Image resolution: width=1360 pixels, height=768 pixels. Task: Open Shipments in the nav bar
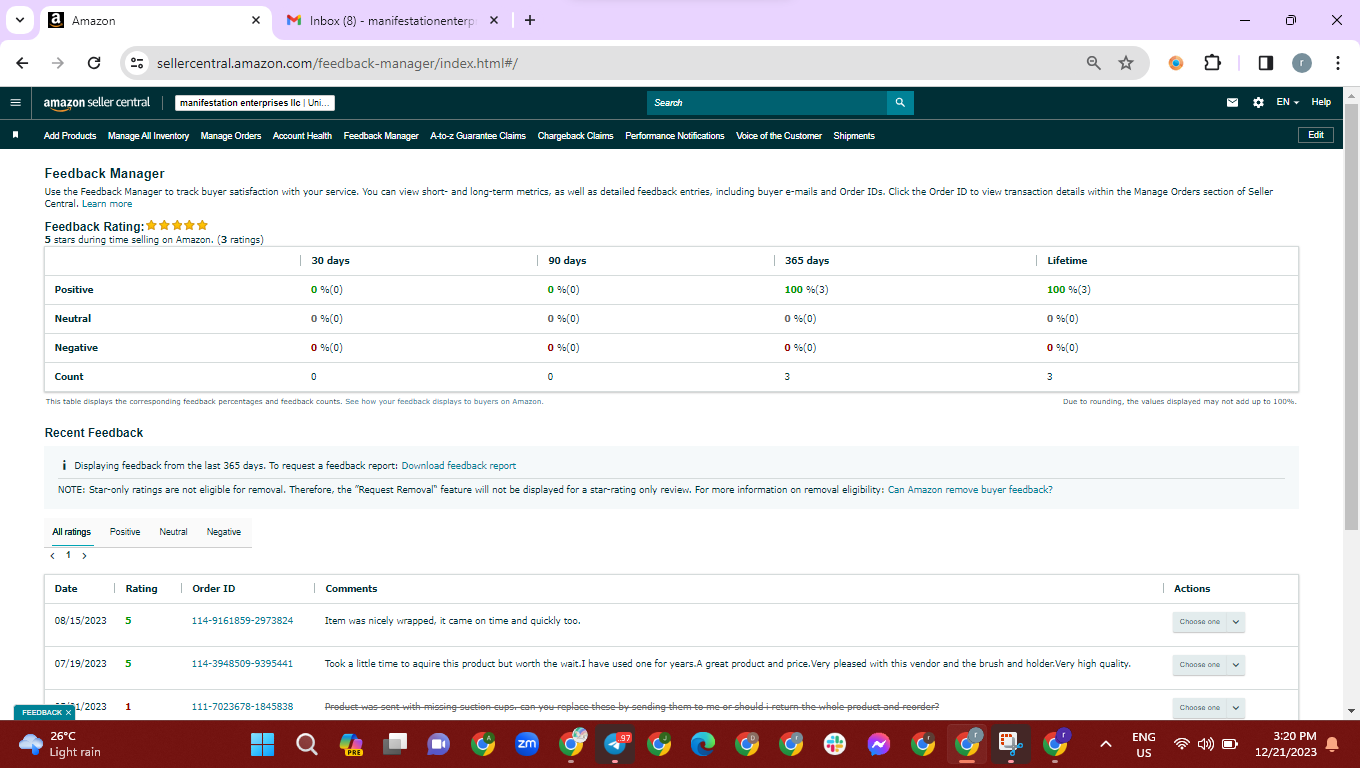(854, 136)
